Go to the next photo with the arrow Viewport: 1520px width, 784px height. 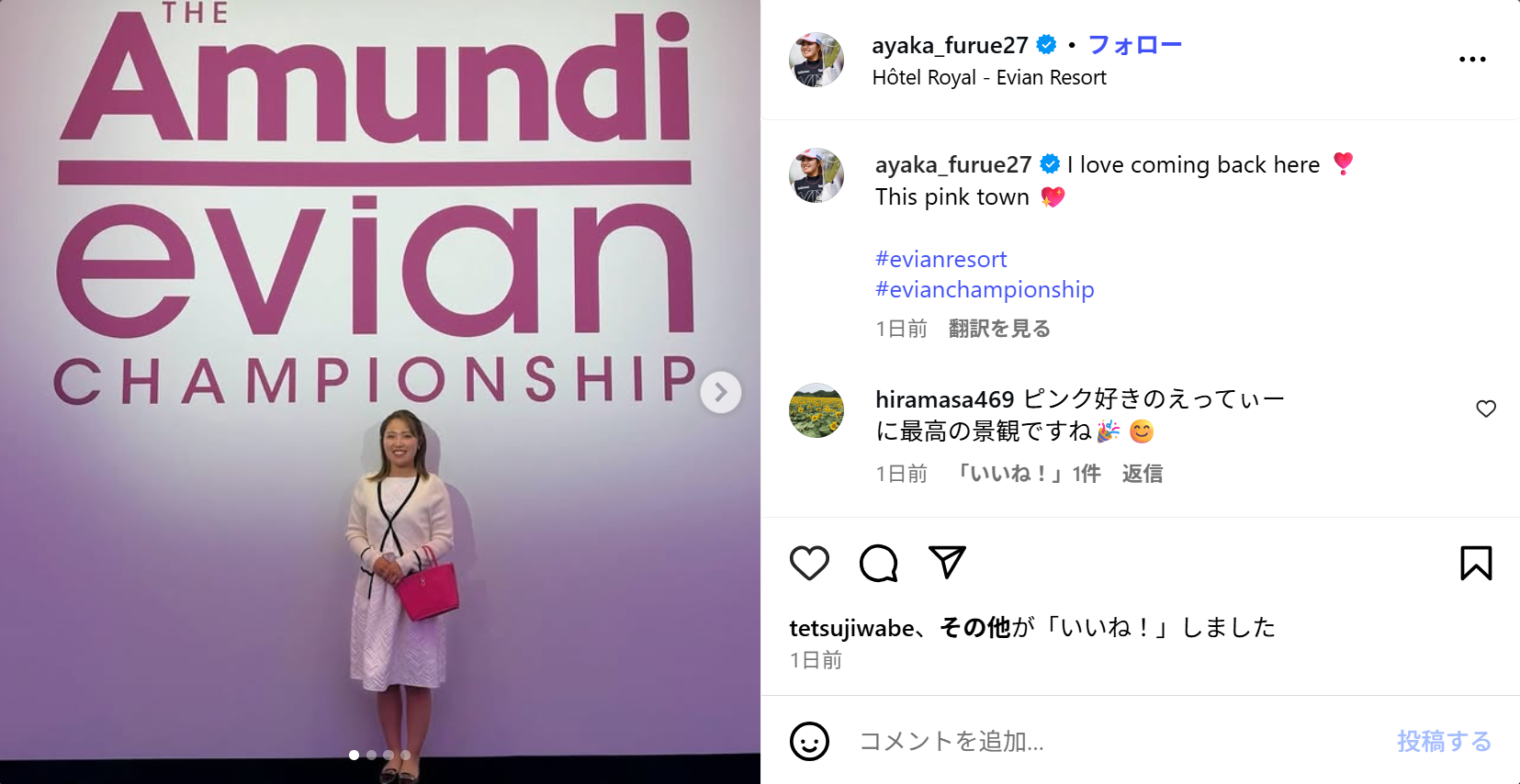point(721,392)
